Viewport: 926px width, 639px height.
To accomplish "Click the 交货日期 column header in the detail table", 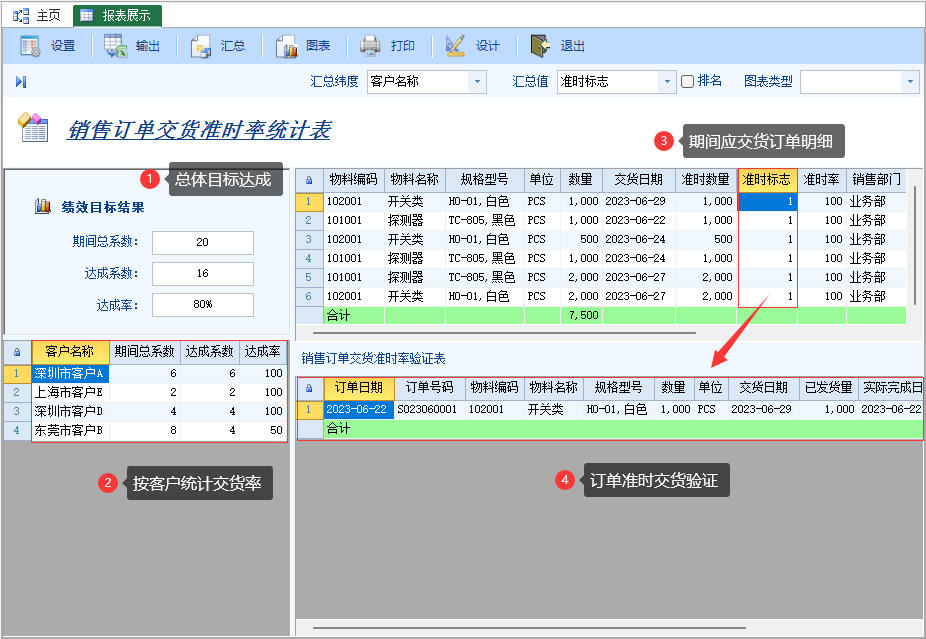I will [x=638, y=180].
